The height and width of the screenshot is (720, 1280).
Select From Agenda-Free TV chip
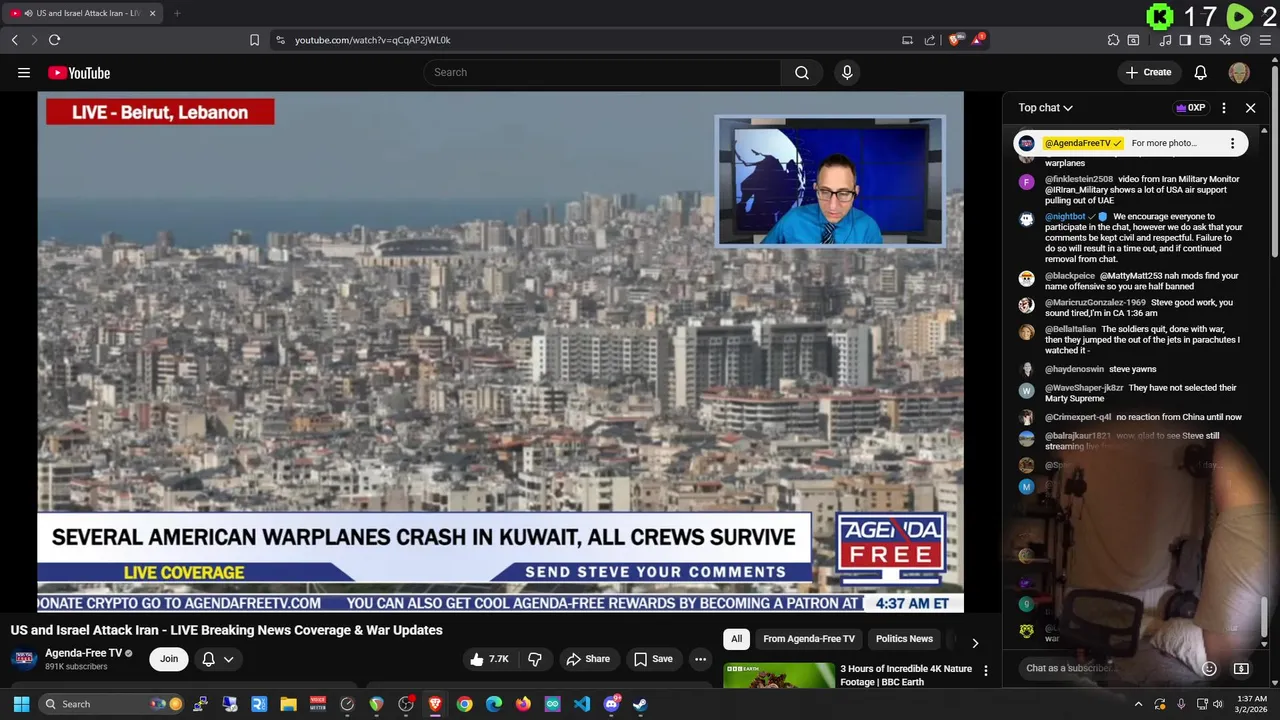pyautogui.click(x=809, y=639)
